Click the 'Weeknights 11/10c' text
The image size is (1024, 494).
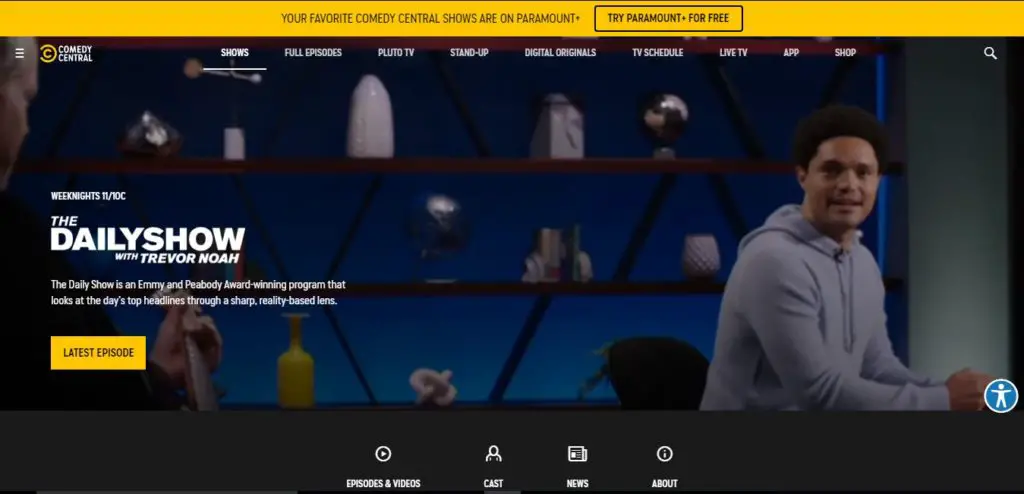(x=88, y=196)
